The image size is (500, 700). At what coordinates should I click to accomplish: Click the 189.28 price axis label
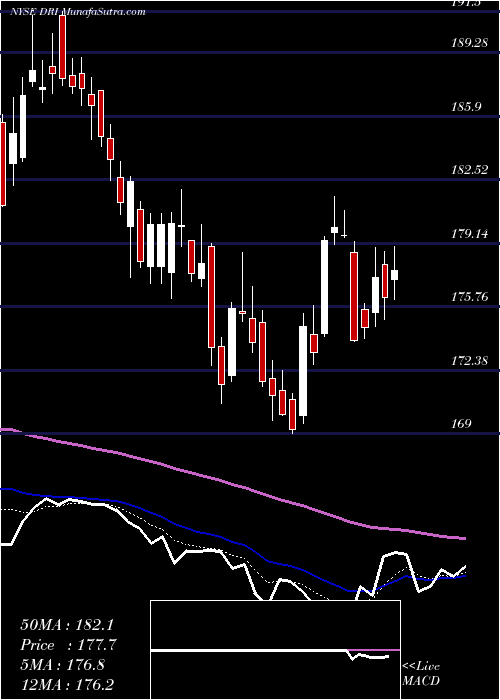click(x=468, y=43)
